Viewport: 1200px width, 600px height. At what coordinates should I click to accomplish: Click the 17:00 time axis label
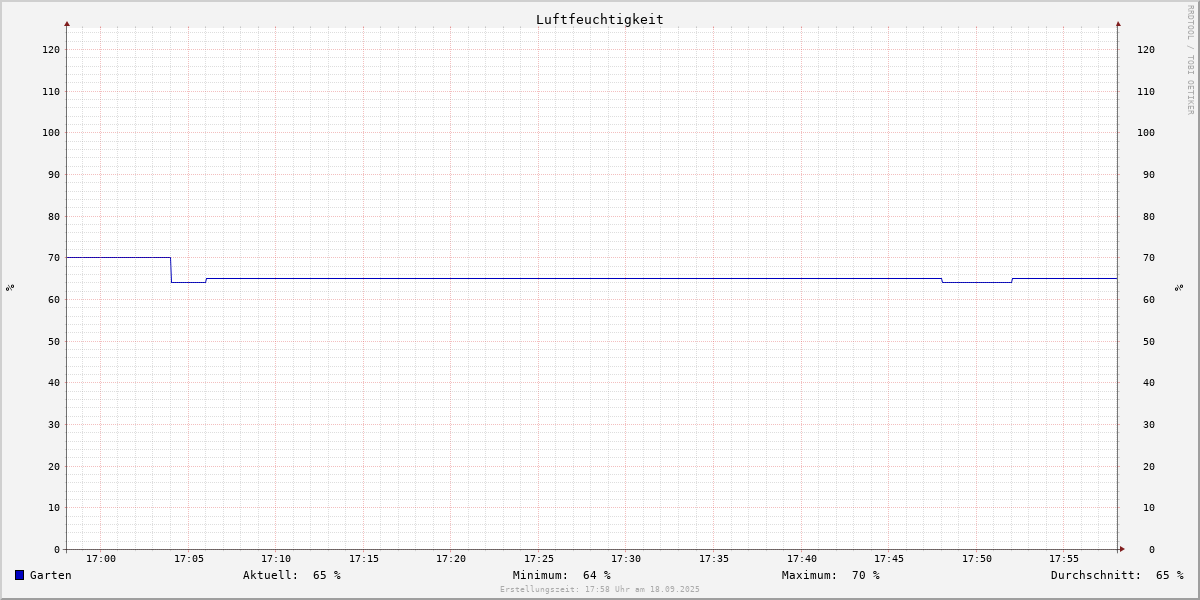click(x=101, y=559)
